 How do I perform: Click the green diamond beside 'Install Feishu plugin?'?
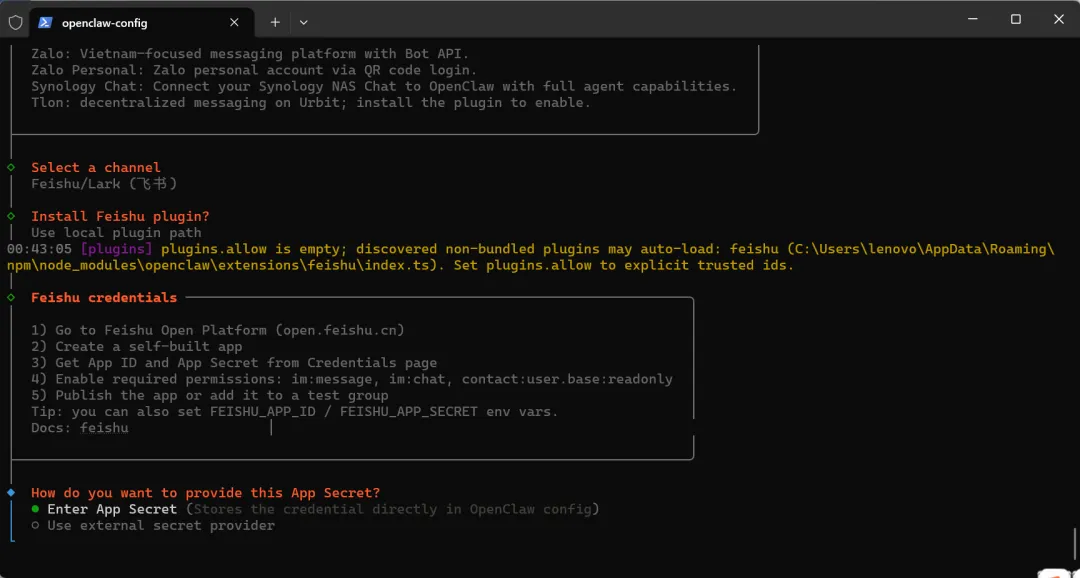11,216
